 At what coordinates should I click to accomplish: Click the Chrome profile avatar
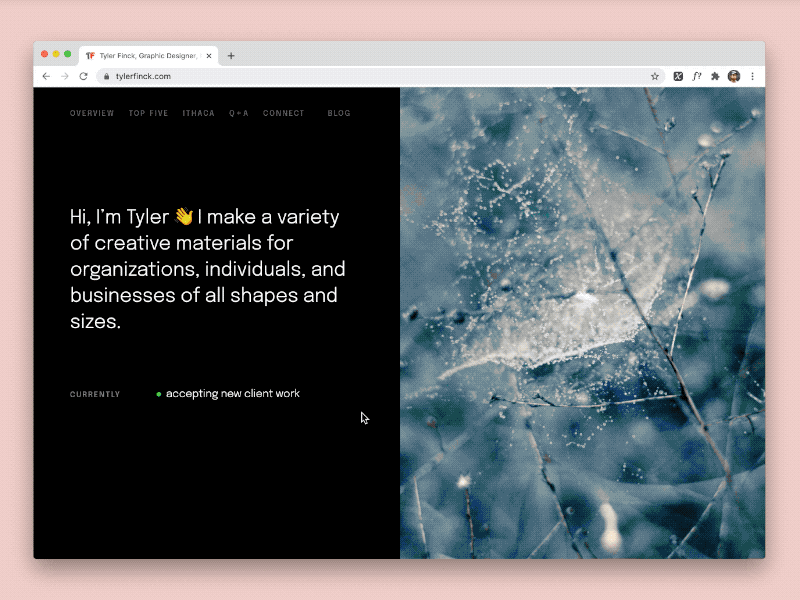(x=734, y=75)
